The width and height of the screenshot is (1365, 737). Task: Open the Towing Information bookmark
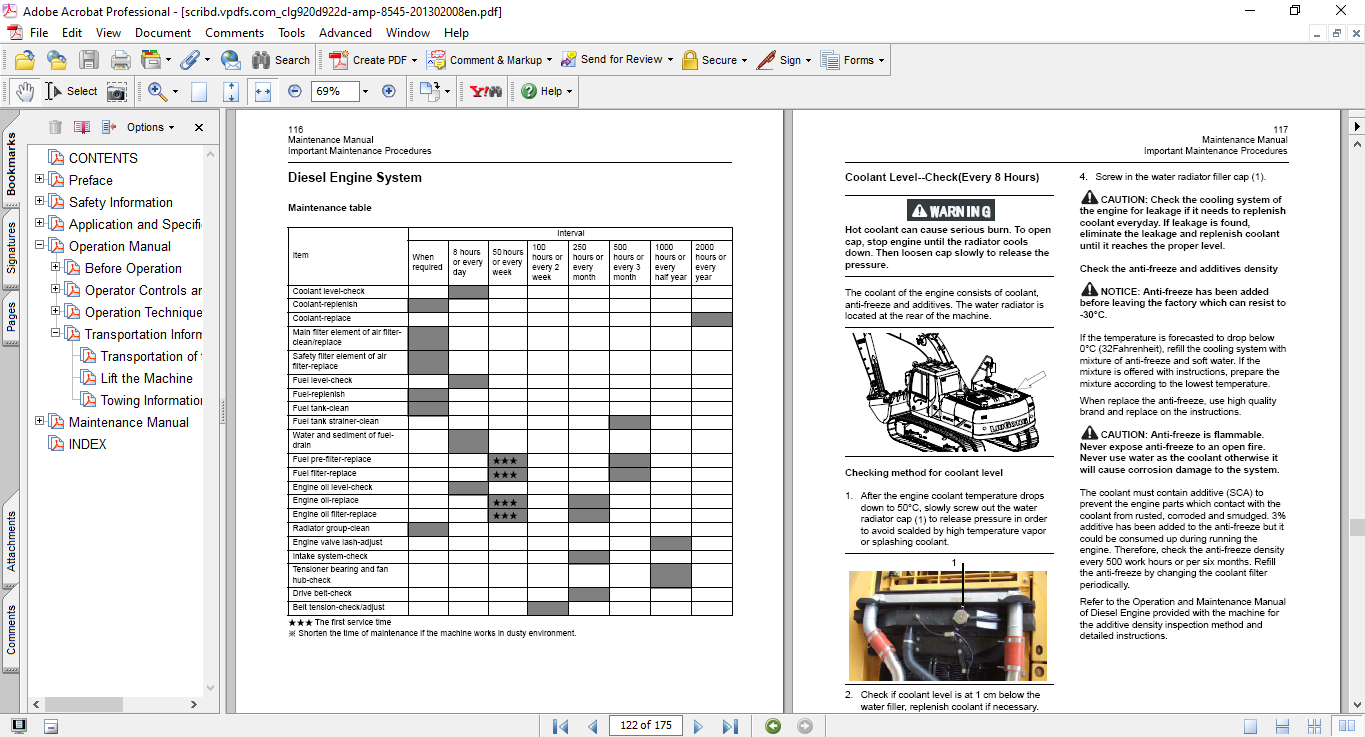click(151, 400)
